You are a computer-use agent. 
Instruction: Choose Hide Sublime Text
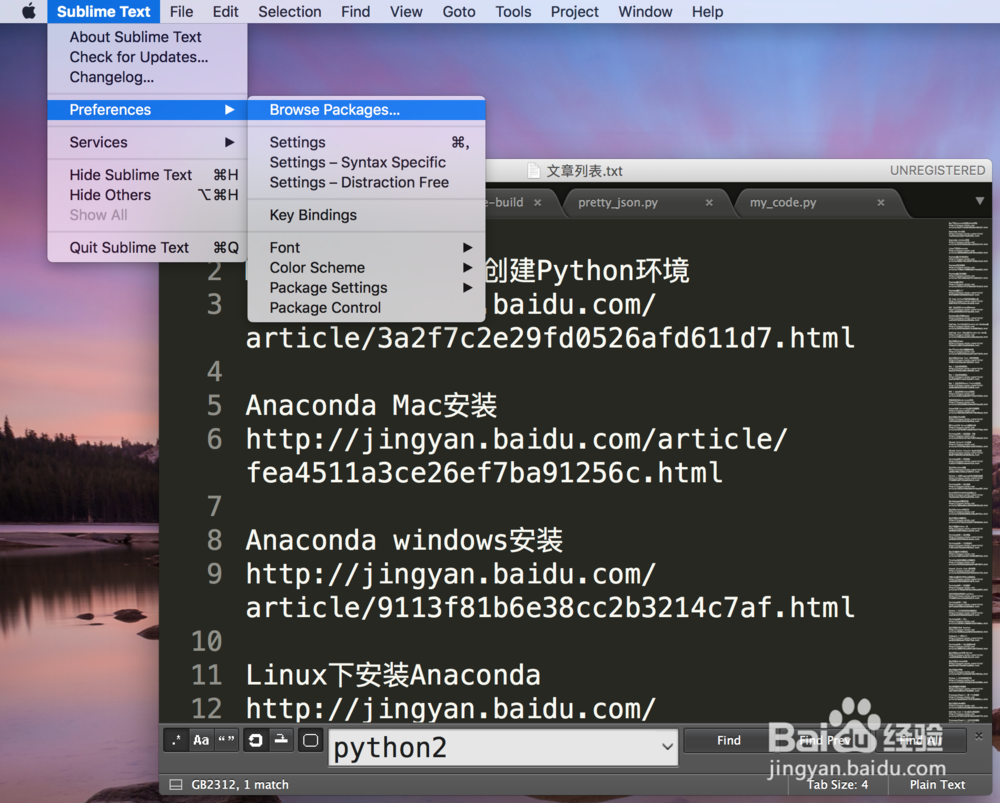tap(147, 175)
